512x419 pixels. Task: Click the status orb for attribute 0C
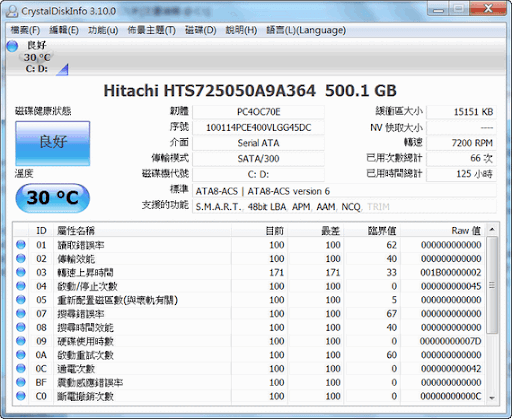point(21,368)
